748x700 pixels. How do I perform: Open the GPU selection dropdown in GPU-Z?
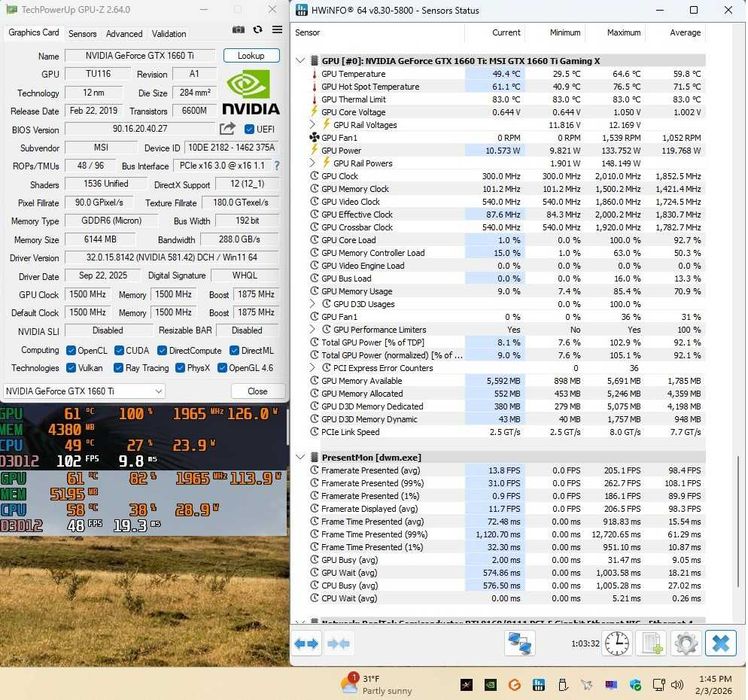coord(84,391)
